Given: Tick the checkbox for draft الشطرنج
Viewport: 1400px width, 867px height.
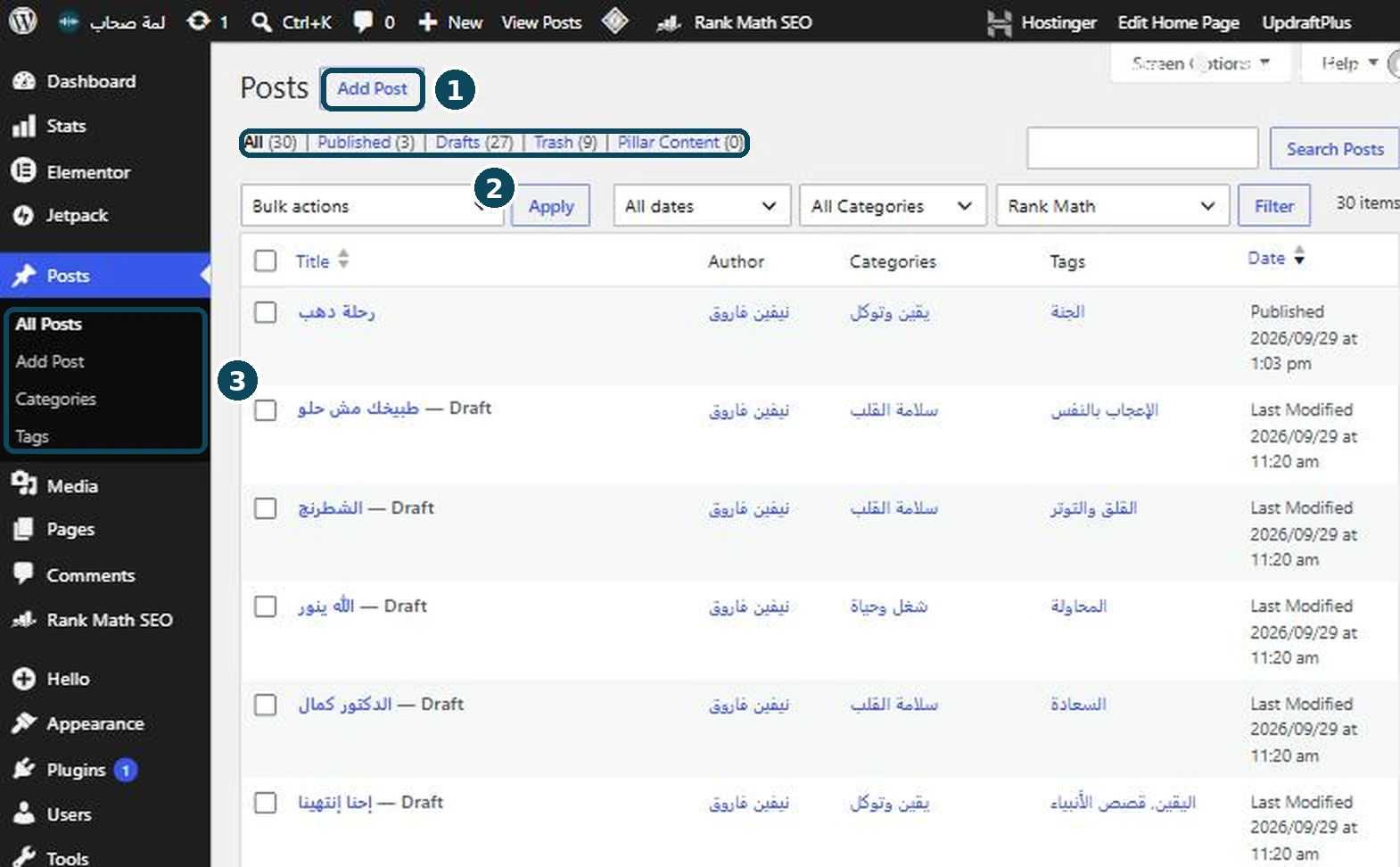Looking at the screenshot, I should click(266, 508).
